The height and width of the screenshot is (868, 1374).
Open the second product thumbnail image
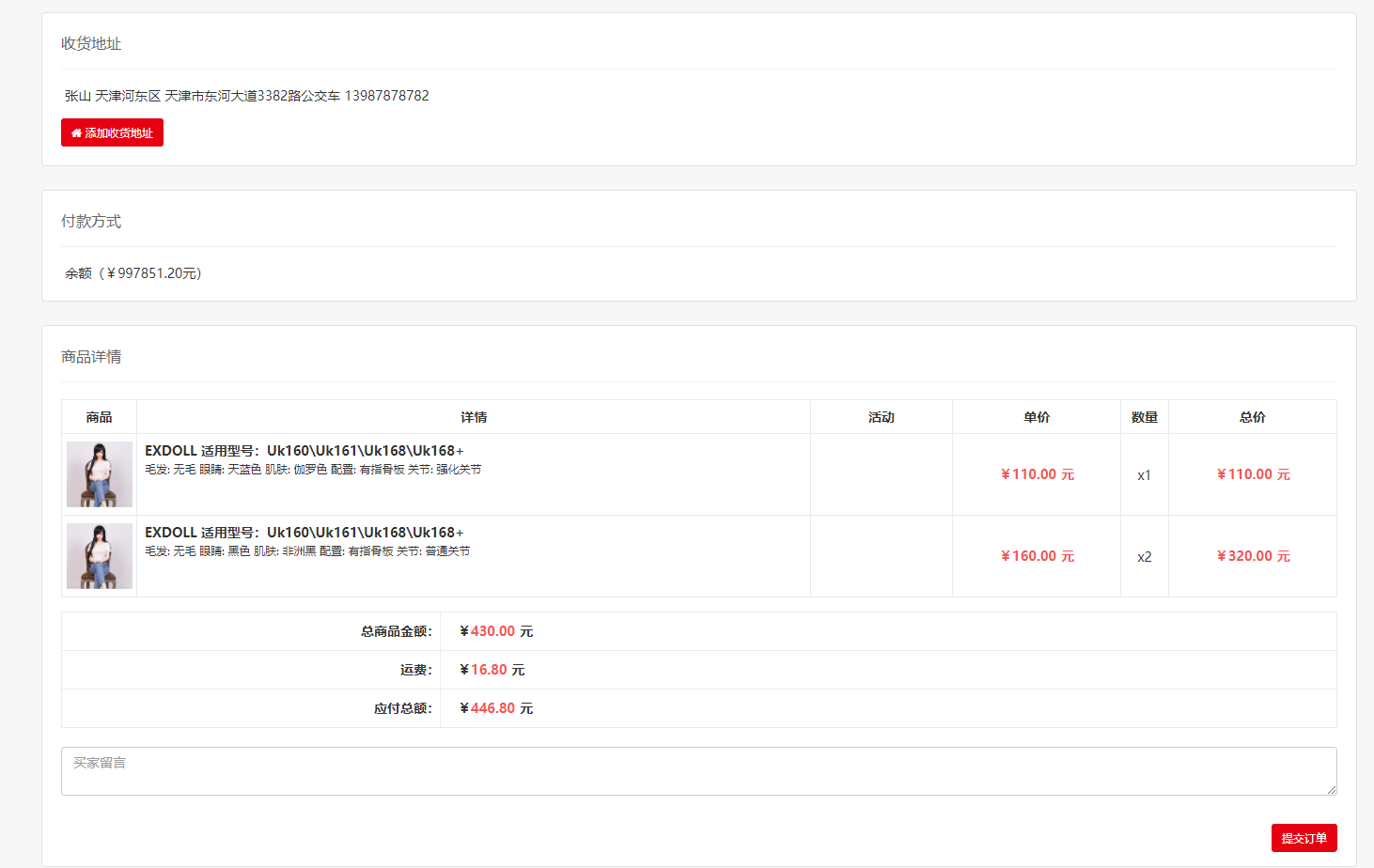[100, 556]
